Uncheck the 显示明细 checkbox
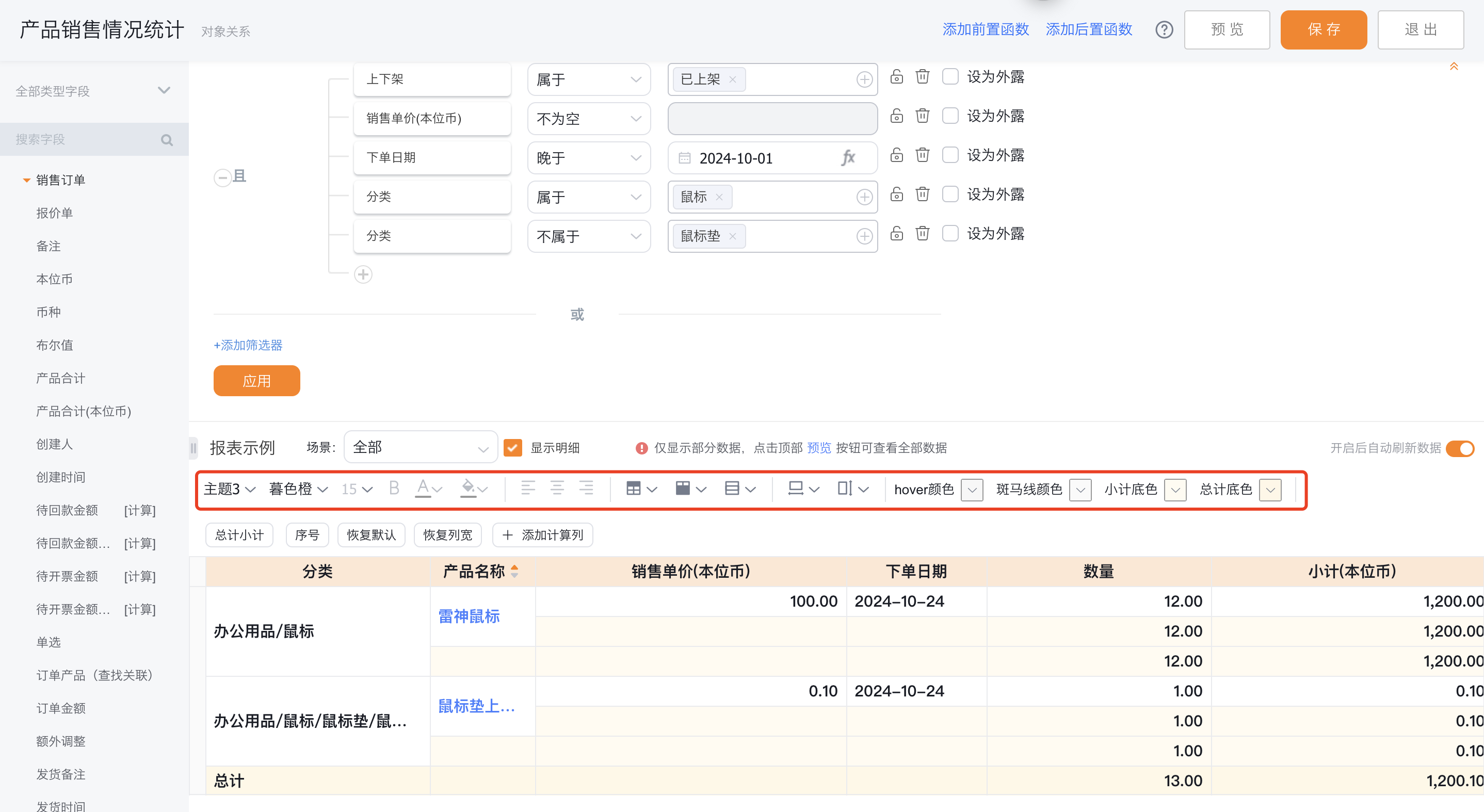1484x812 pixels. (x=513, y=447)
